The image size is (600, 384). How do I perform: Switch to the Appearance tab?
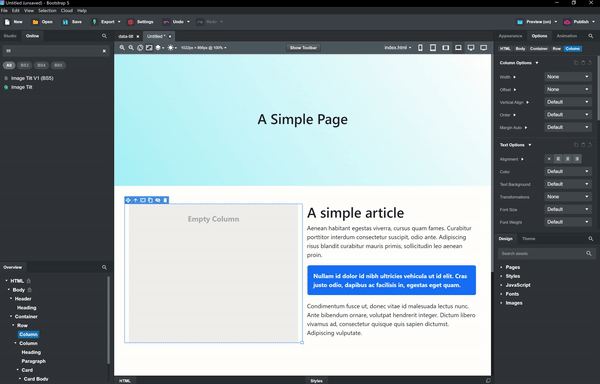[x=510, y=36]
